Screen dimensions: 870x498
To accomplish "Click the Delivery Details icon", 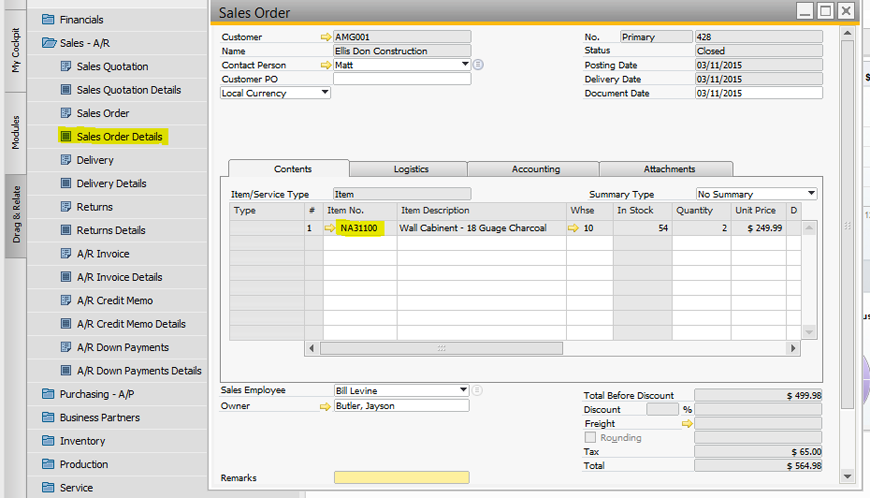I will [x=65, y=183].
